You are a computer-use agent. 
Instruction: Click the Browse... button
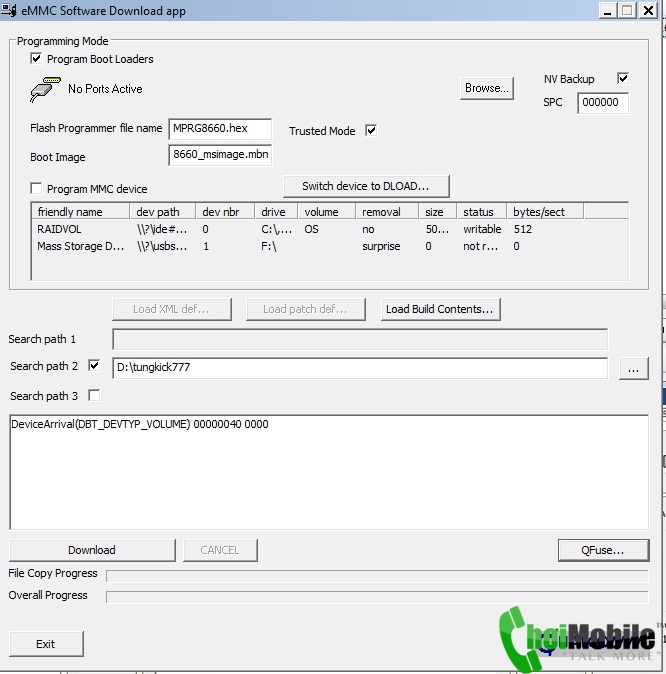click(x=486, y=88)
